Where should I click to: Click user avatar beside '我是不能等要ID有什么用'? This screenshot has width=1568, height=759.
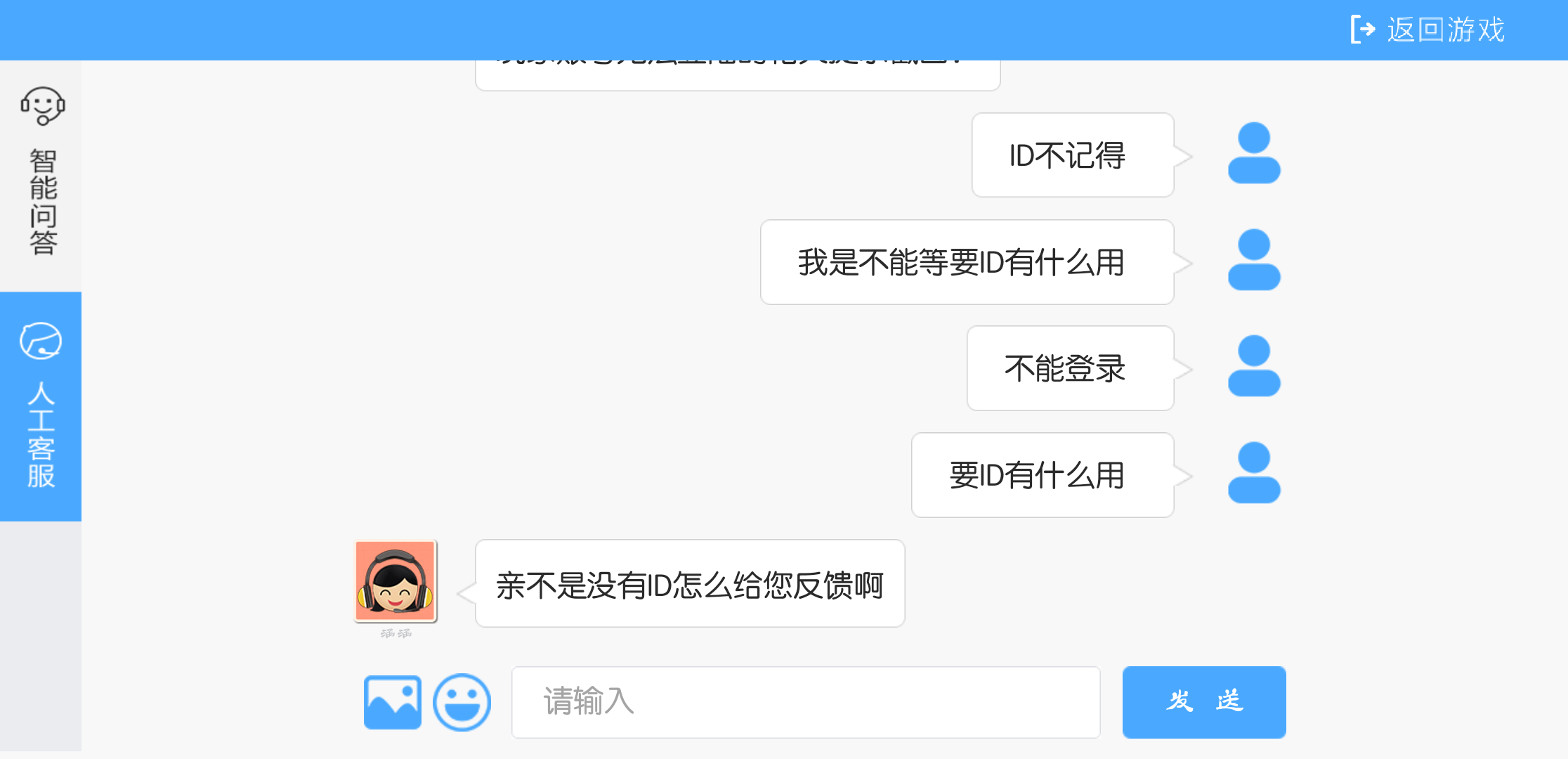click(x=1254, y=260)
